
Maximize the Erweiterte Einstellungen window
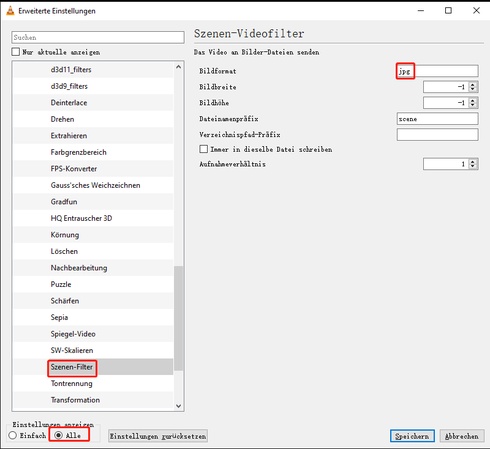click(x=448, y=11)
